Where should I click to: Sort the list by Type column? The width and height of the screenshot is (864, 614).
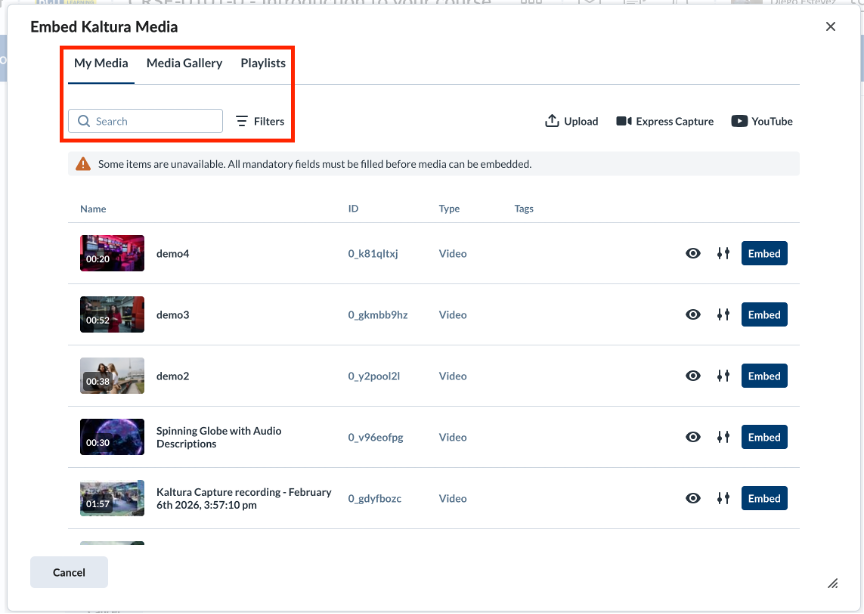pyautogui.click(x=449, y=209)
